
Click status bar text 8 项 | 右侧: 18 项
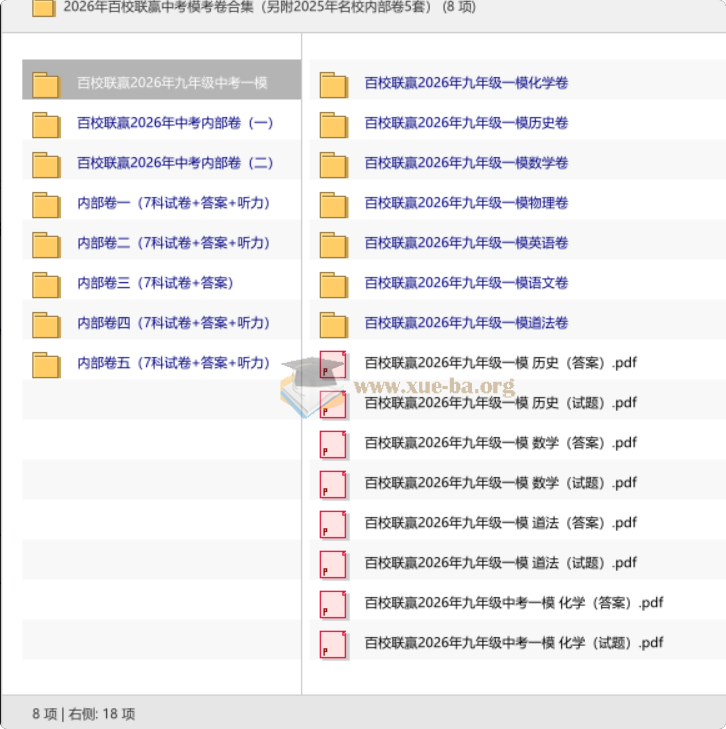84,713
